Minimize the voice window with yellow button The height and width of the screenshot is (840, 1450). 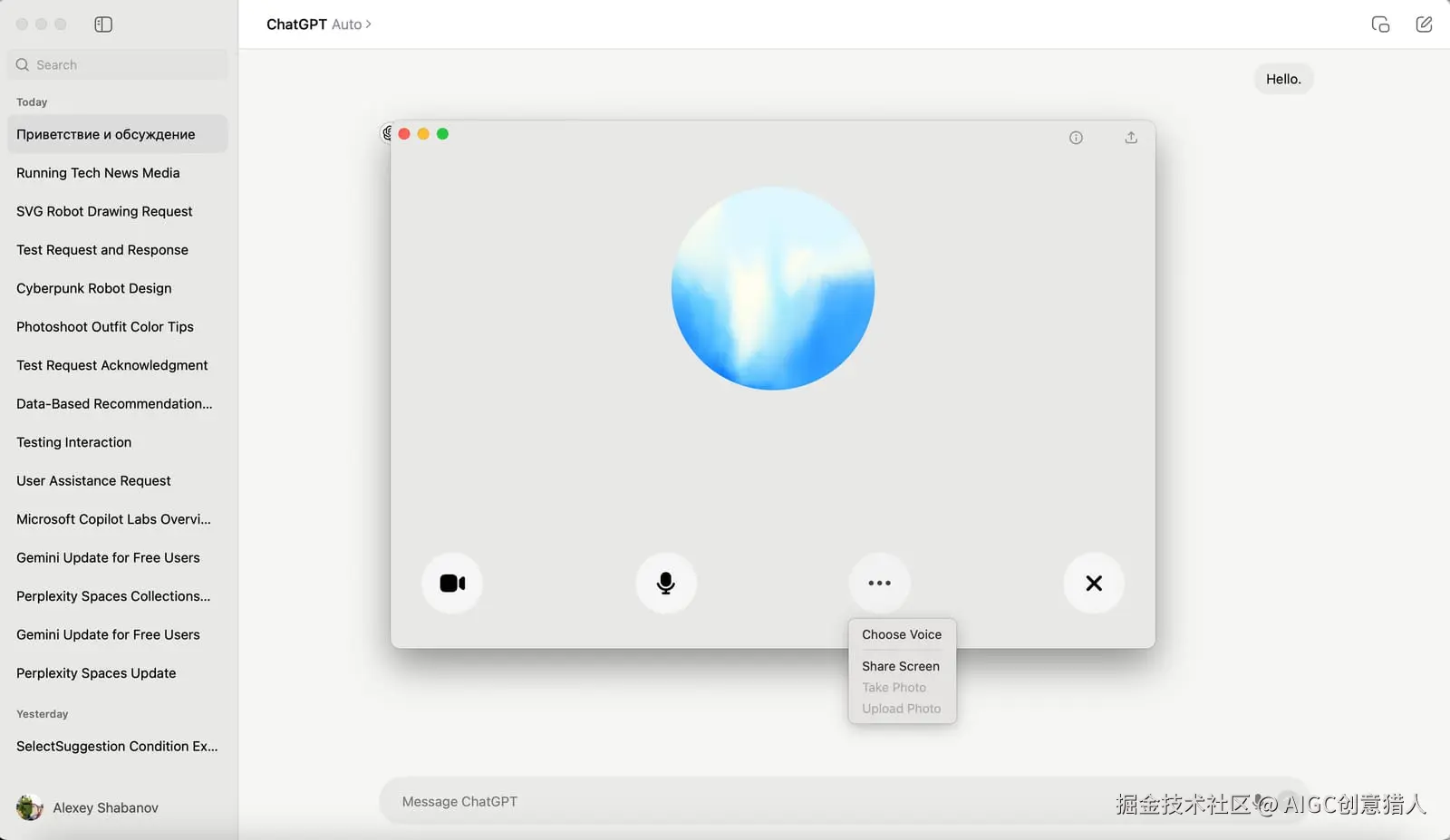click(423, 134)
